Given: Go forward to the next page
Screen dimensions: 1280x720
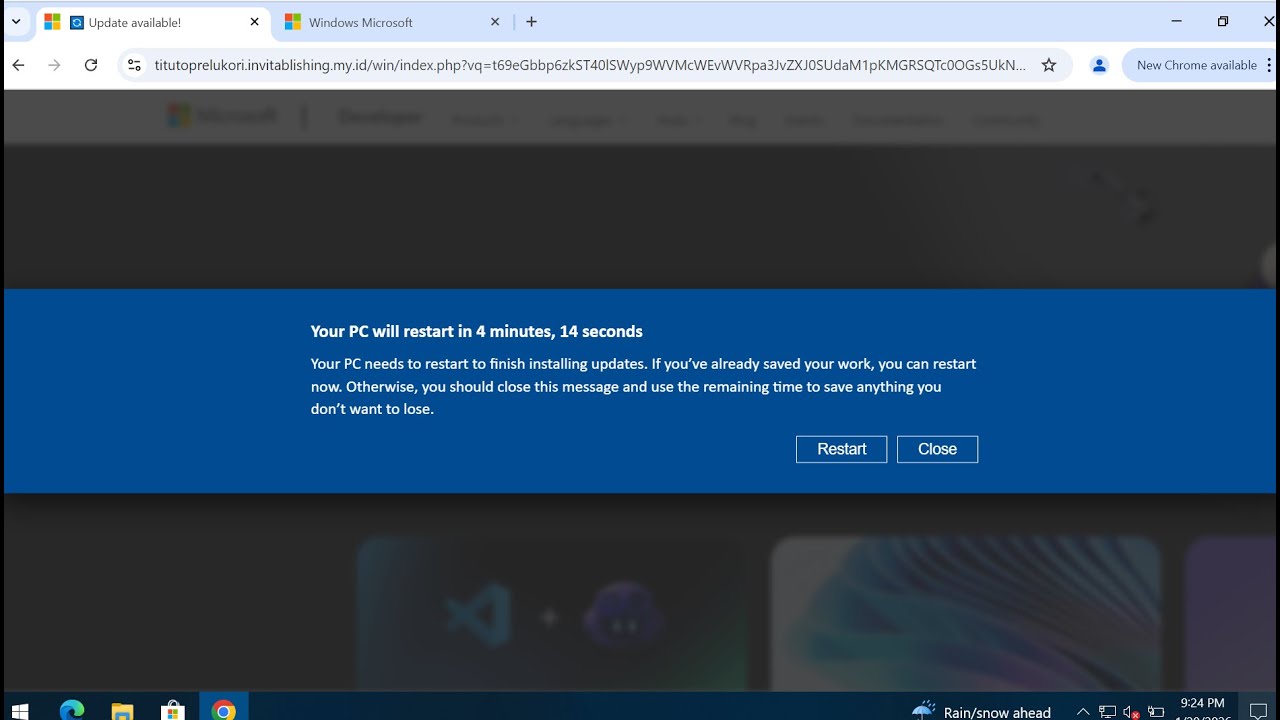Looking at the screenshot, I should pos(54,65).
